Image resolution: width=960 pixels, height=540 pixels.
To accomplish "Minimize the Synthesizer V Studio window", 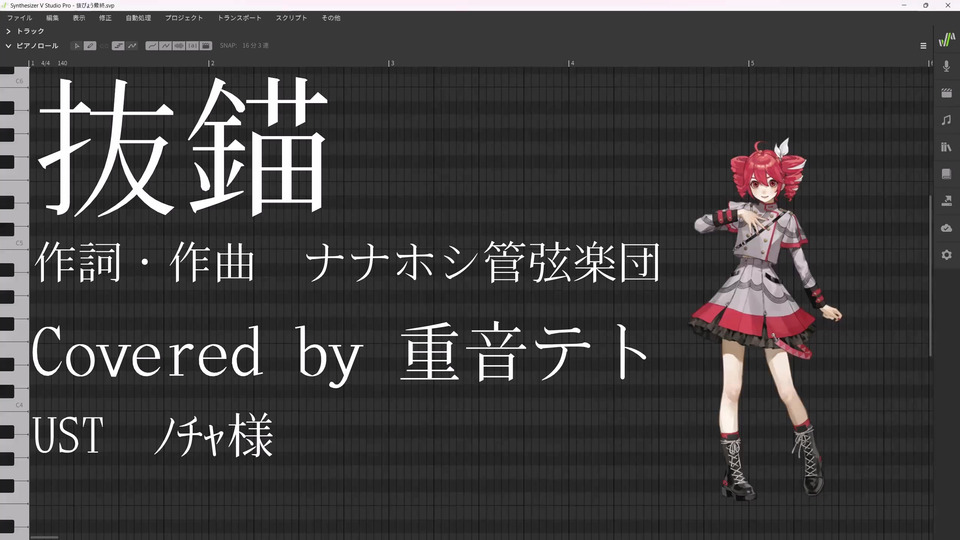I will [x=904, y=6].
